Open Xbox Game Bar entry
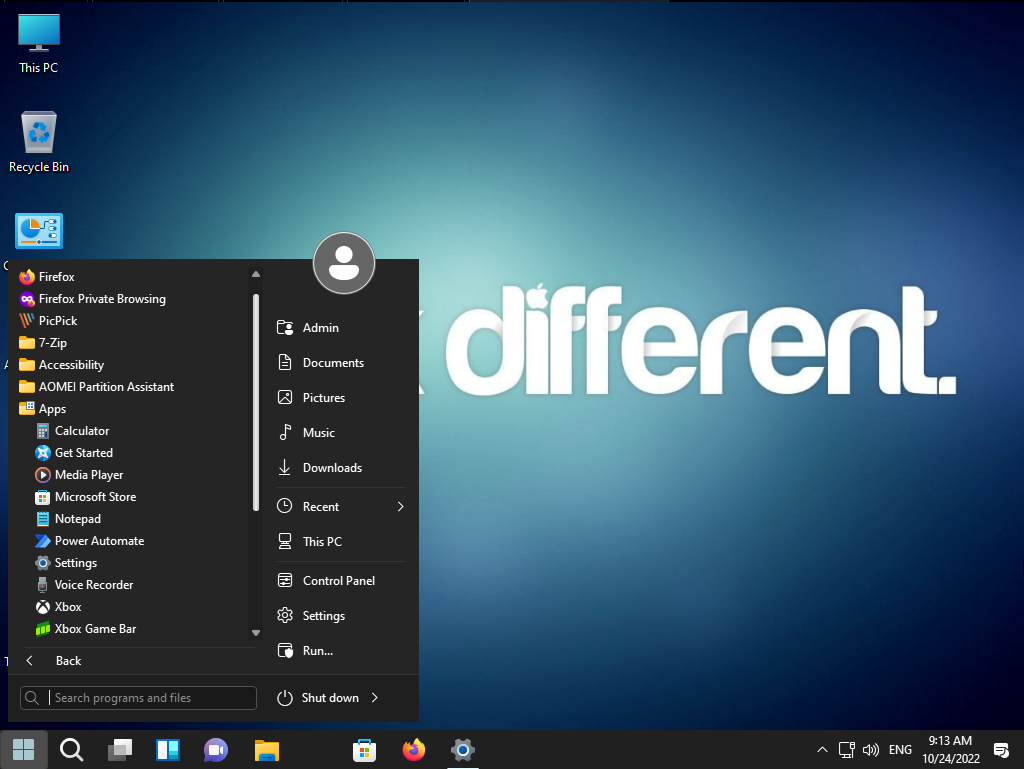This screenshot has height=769, width=1024. tap(95, 629)
